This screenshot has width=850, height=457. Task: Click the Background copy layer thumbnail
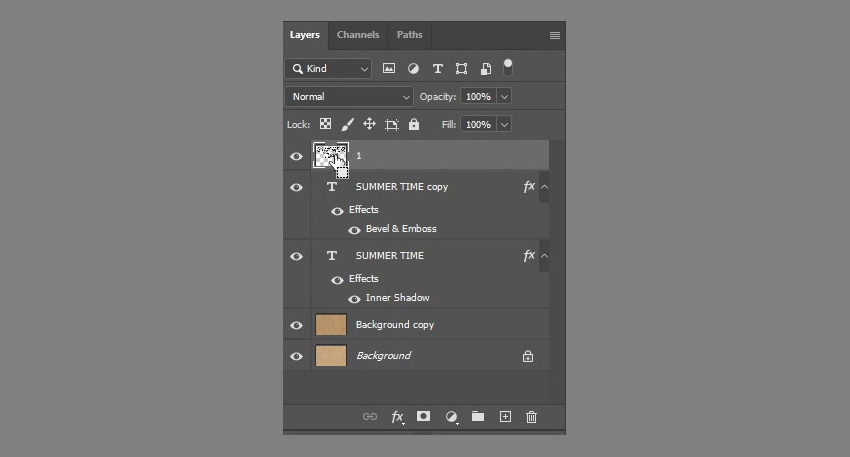(331, 325)
